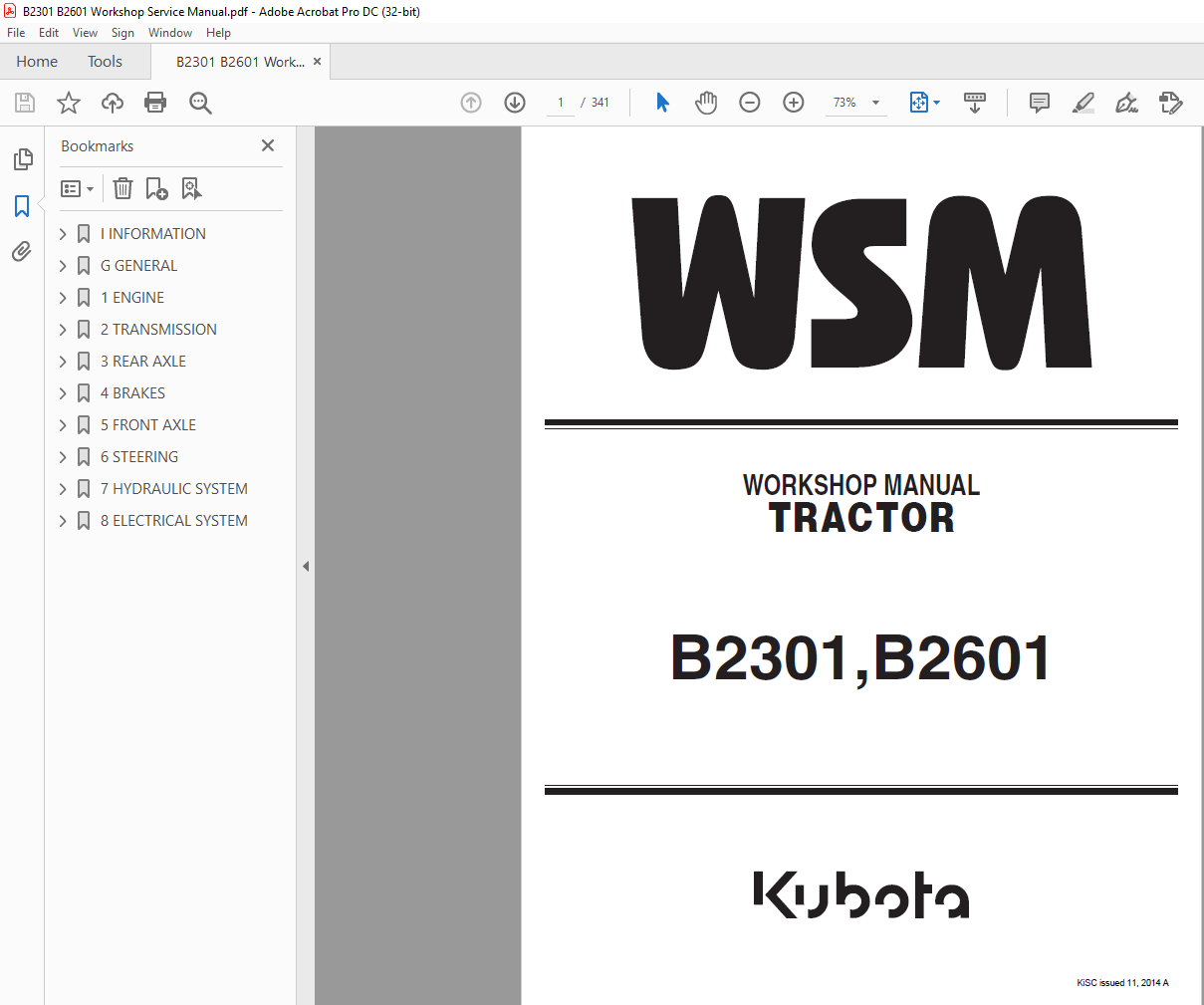Jump to 6 STEERING bookmark text
This screenshot has width=1204, height=1005.
139,457
